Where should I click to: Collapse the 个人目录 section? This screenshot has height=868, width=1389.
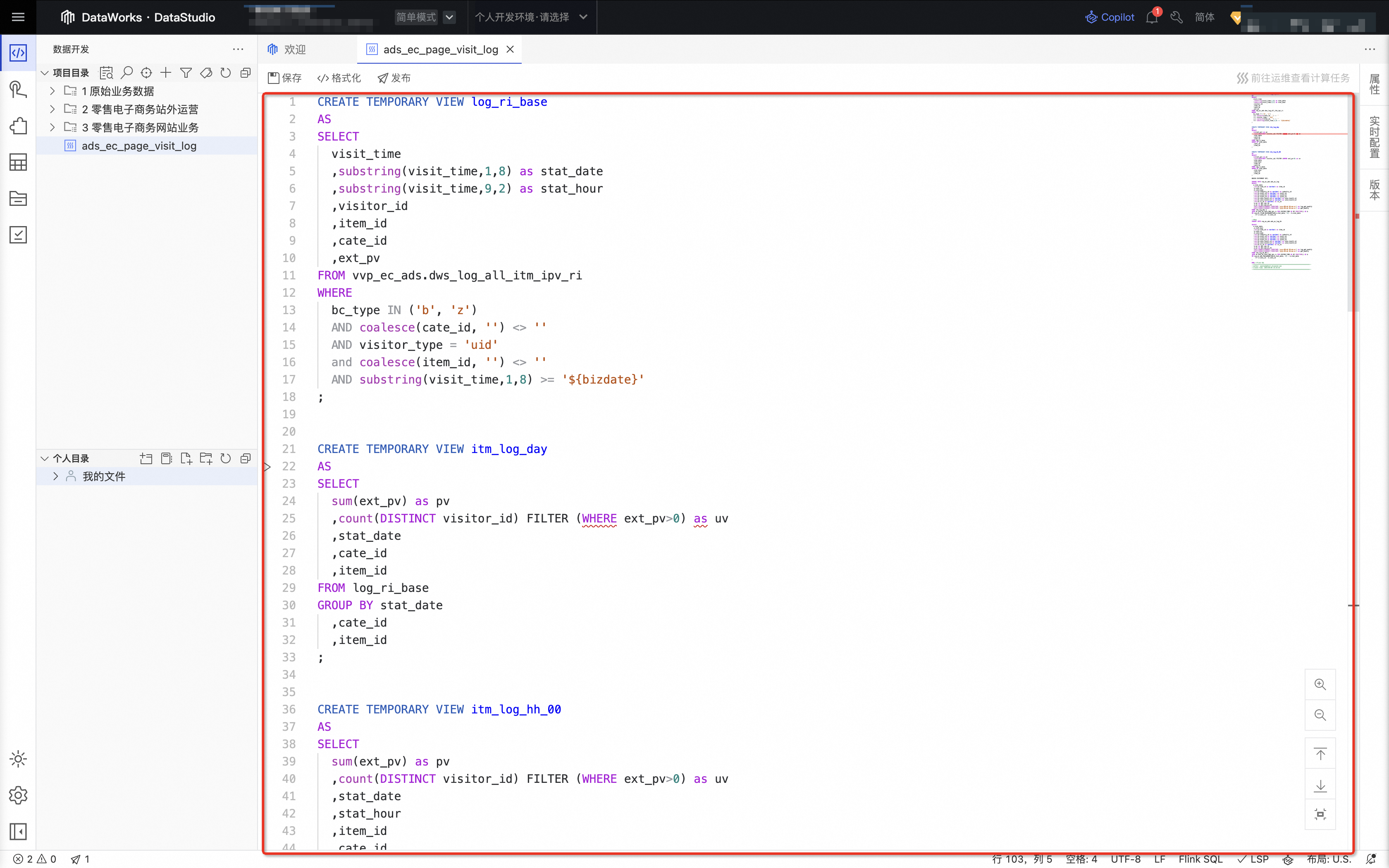[x=44, y=459]
